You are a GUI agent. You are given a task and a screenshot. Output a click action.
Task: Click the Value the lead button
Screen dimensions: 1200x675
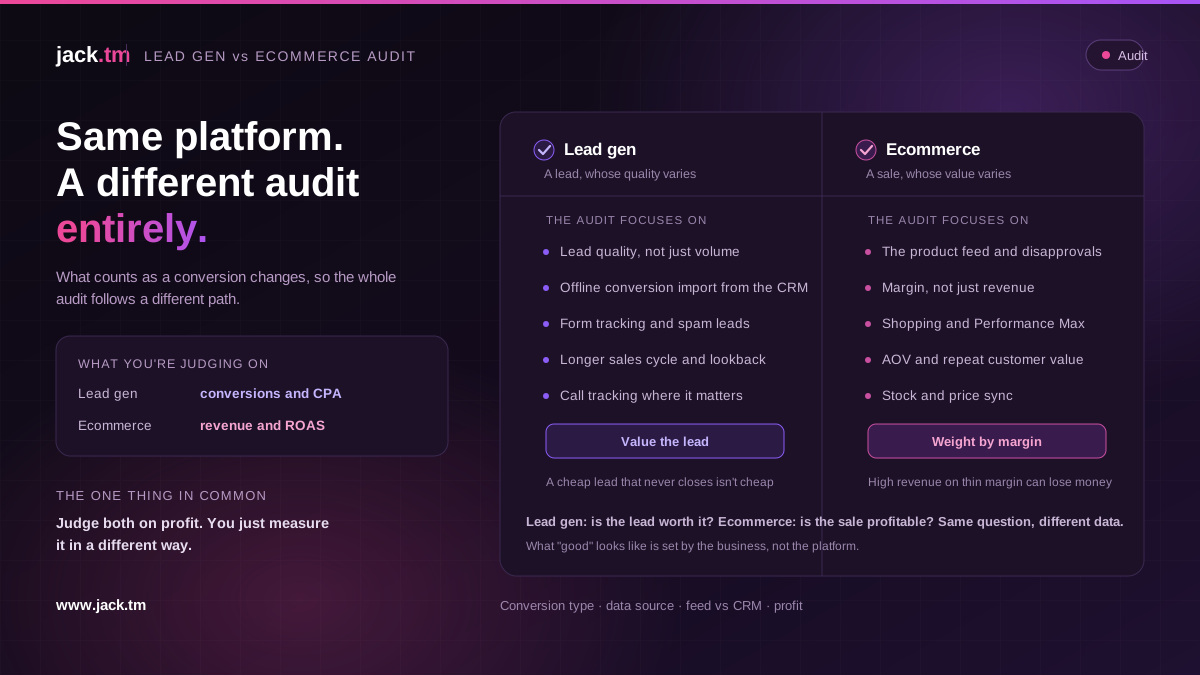[665, 441]
